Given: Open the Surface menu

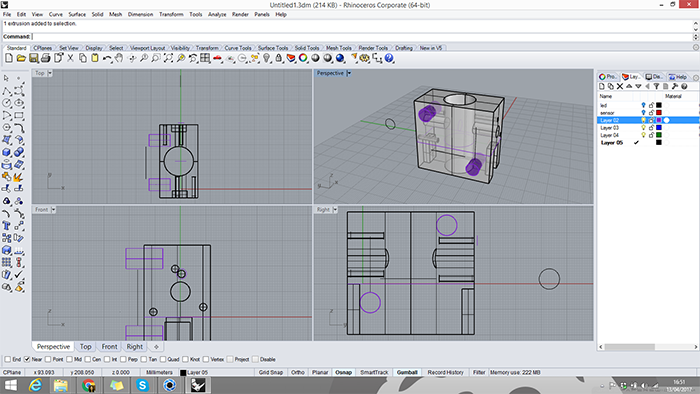Looking at the screenshot, I should tap(77, 14).
